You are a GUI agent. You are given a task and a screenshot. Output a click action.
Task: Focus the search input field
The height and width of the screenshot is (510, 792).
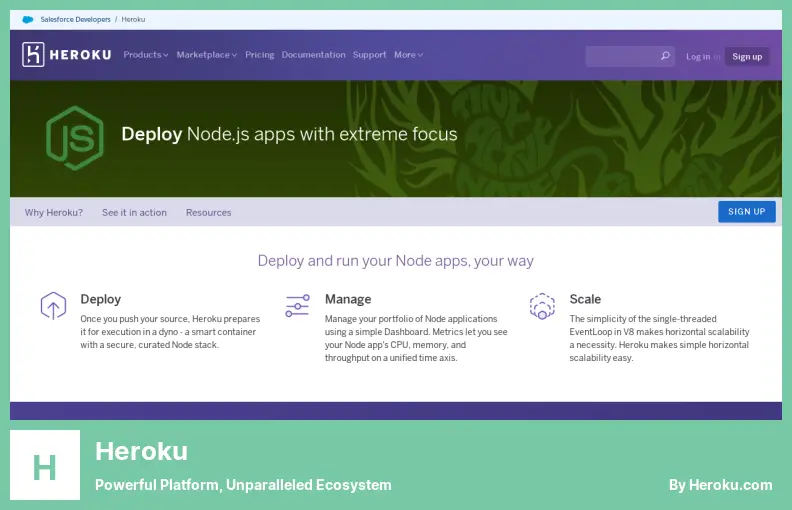629,56
